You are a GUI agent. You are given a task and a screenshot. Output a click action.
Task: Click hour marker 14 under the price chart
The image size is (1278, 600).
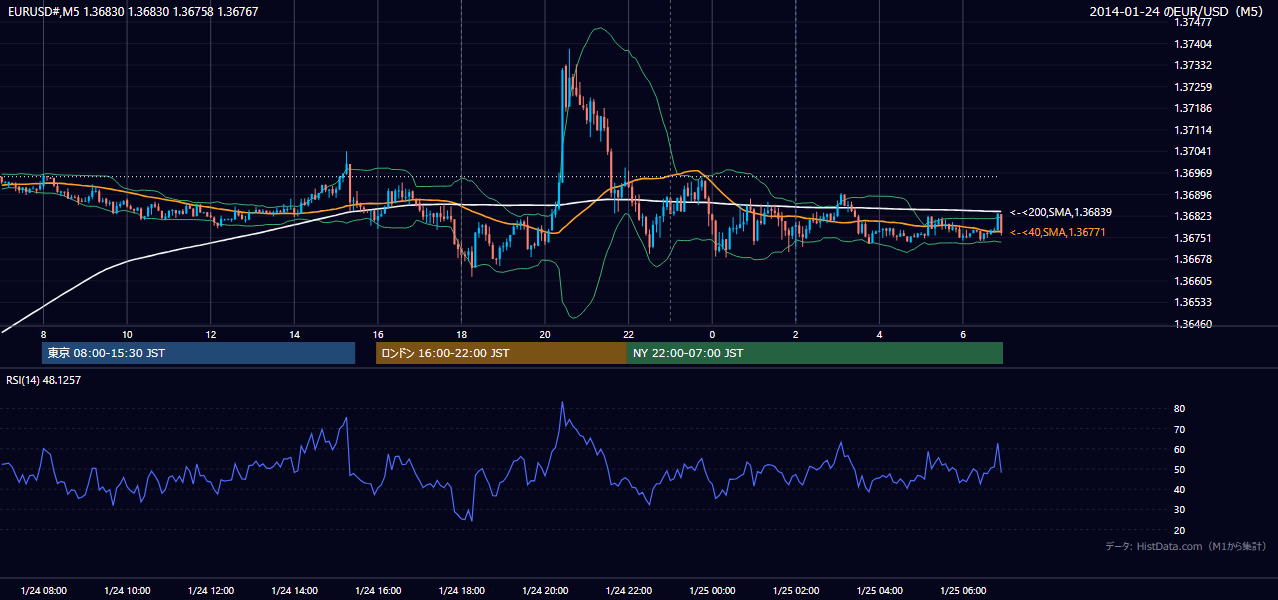tap(294, 333)
